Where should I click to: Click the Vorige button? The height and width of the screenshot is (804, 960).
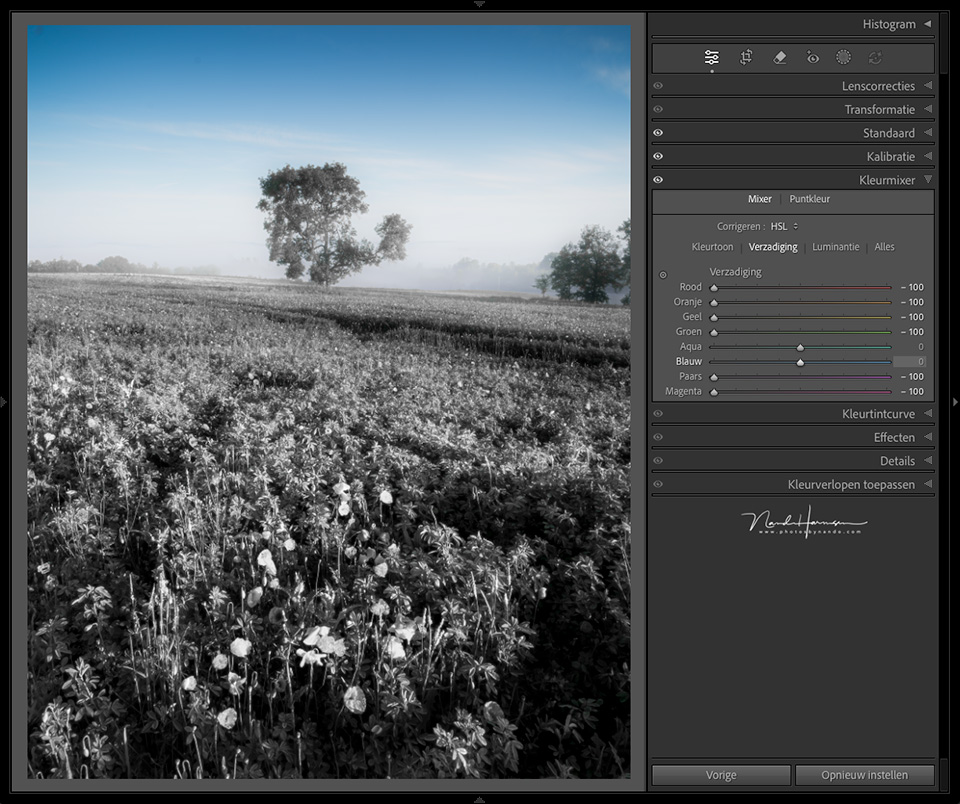pyautogui.click(x=720, y=775)
